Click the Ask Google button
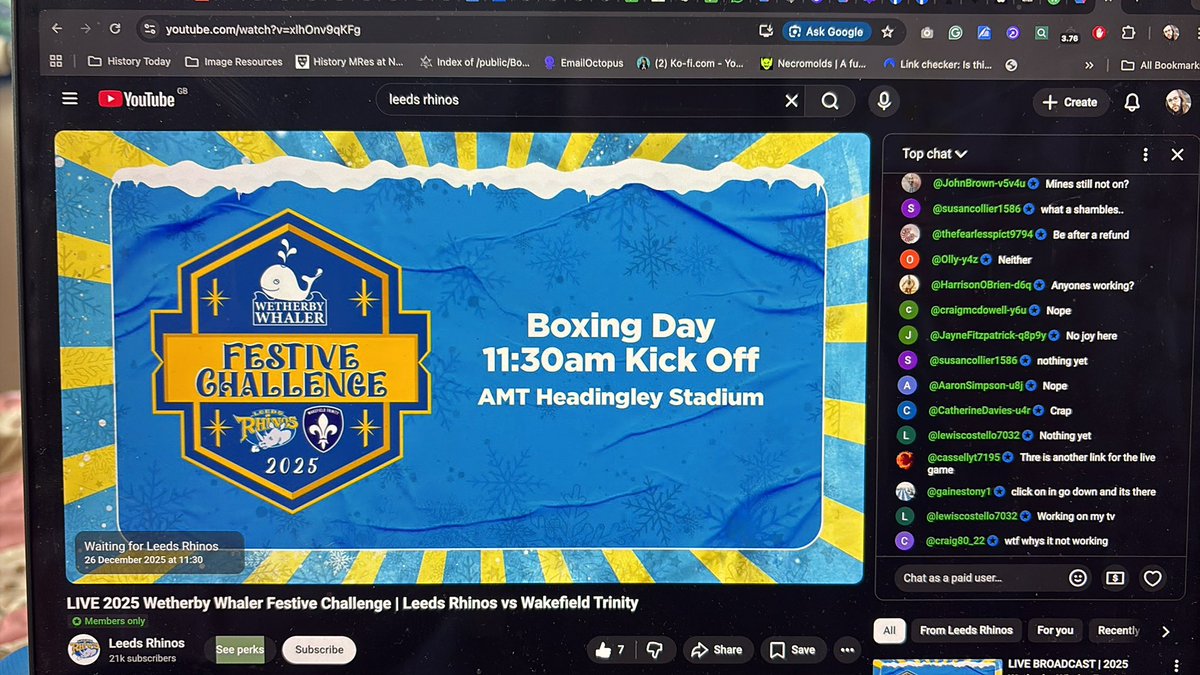Viewport: 1200px width, 675px height. pyautogui.click(x=826, y=32)
